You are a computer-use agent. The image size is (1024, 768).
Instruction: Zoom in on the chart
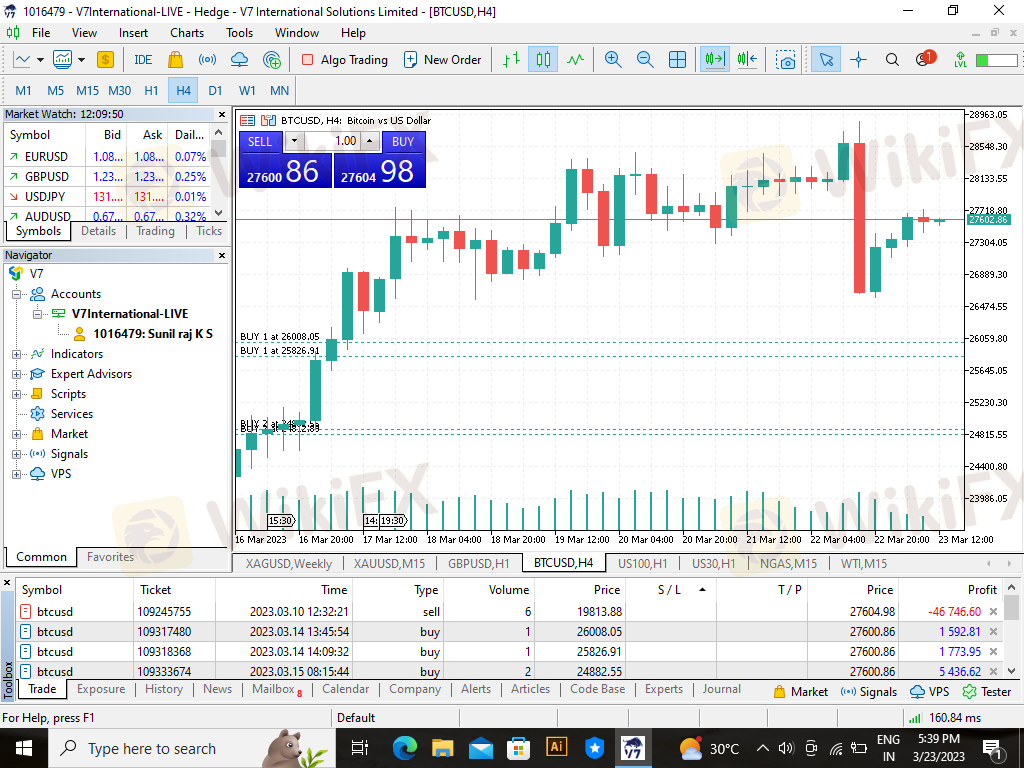pyautogui.click(x=613, y=60)
